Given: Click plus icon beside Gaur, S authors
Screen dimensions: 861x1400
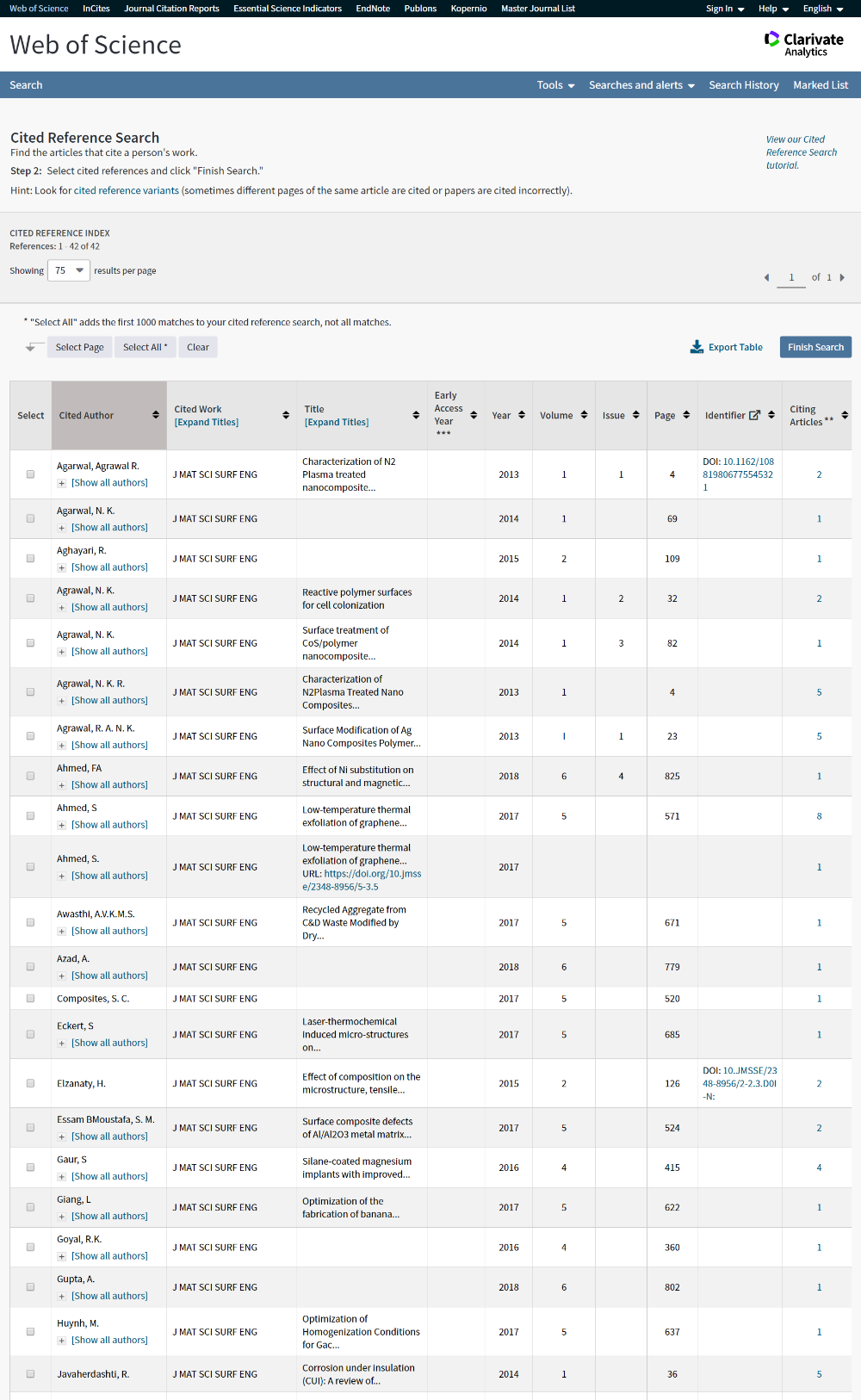Looking at the screenshot, I should click(61, 1177).
